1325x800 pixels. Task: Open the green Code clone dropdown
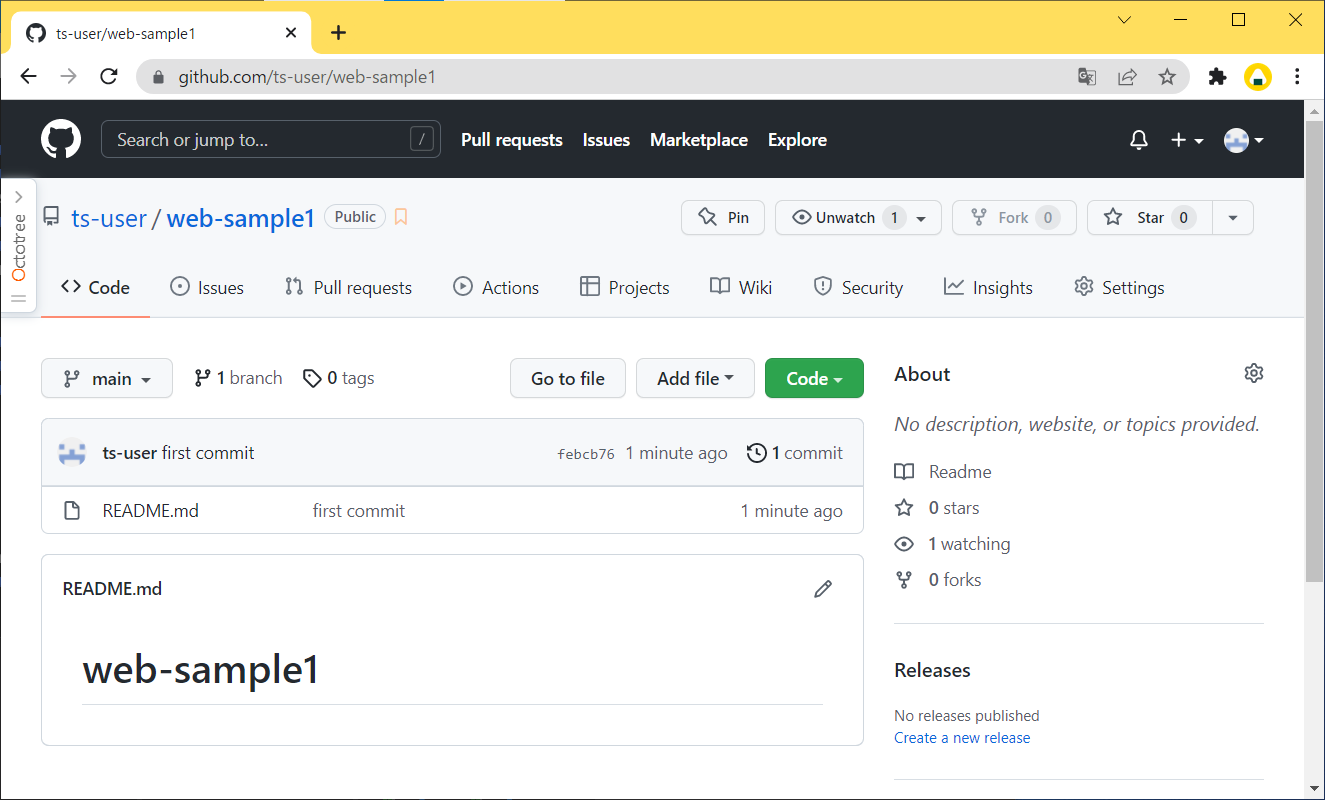point(814,378)
